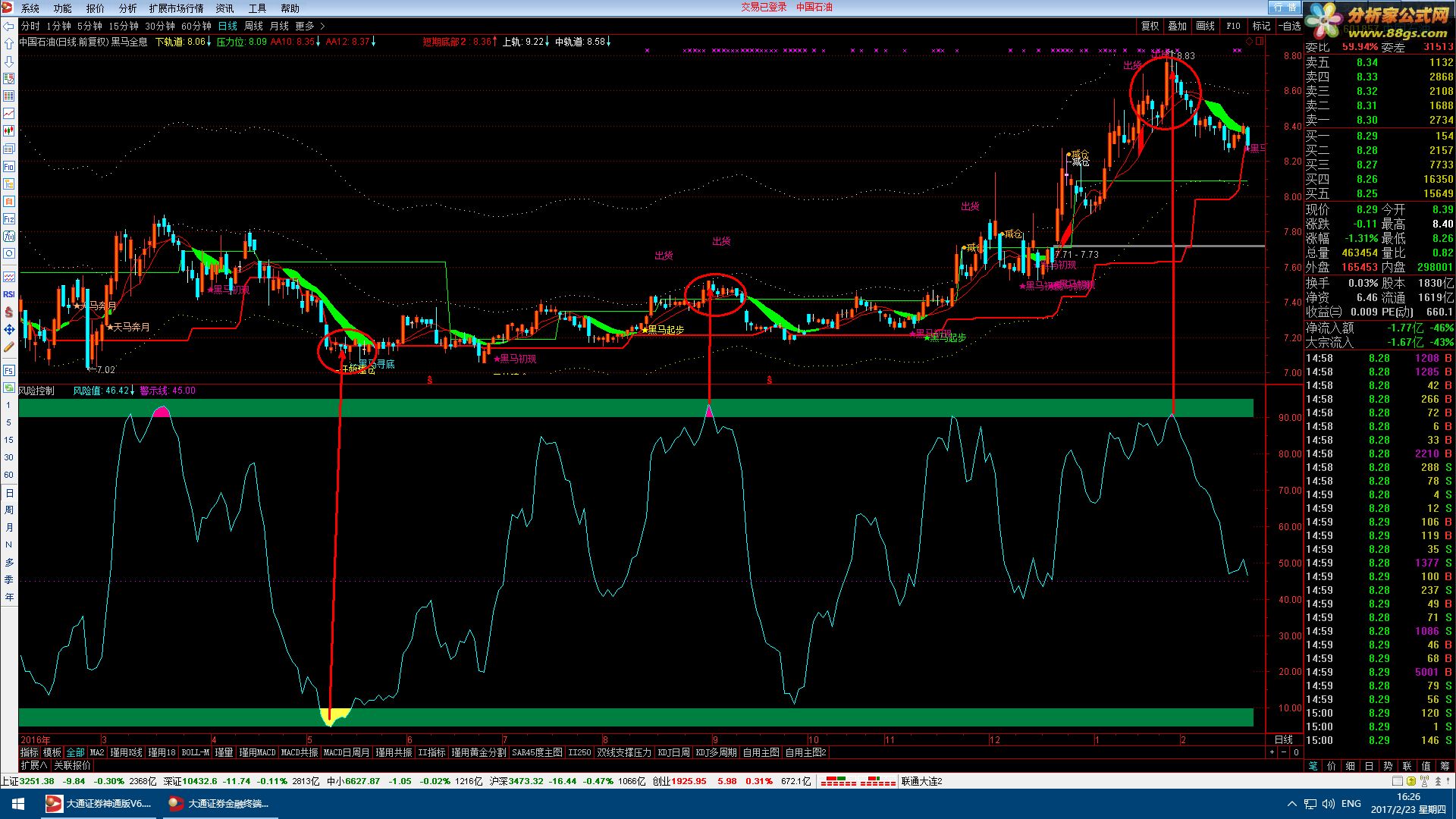Click the 行情 button at top right
1456x819 pixels.
pos(1285,8)
